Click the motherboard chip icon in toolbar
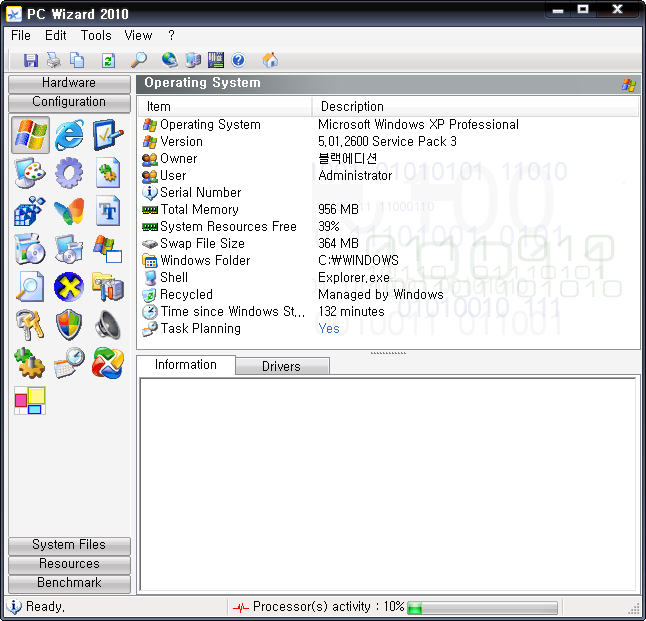 [216, 61]
